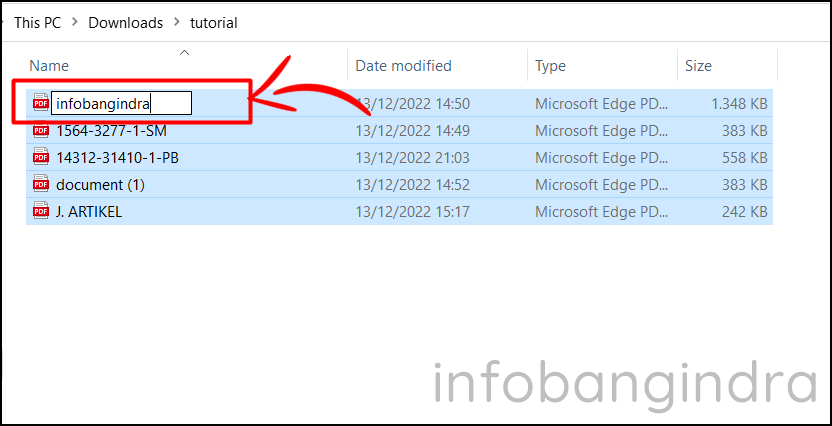Click the PDF icon beside infobangindra rename box
Screen dimensions: 832x426
click(40, 102)
